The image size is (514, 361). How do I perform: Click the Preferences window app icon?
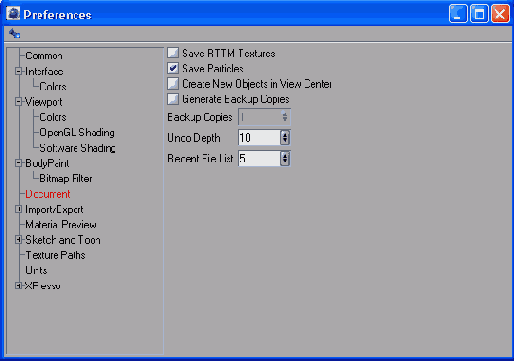pyautogui.click(x=13, y=13)
